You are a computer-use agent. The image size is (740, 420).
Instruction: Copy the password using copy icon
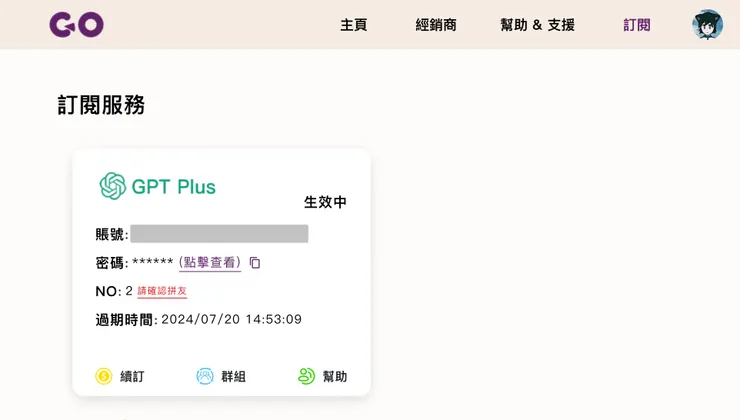(x=255, y=263)
